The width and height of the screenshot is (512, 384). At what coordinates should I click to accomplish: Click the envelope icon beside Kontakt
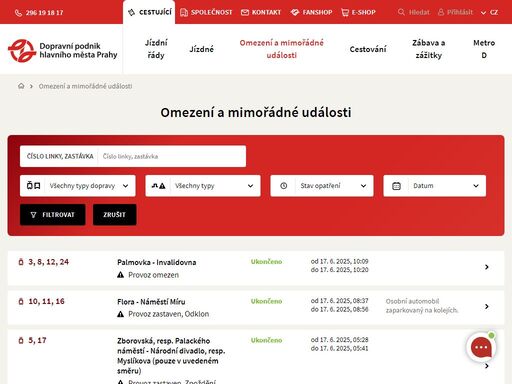click(245, 12)
